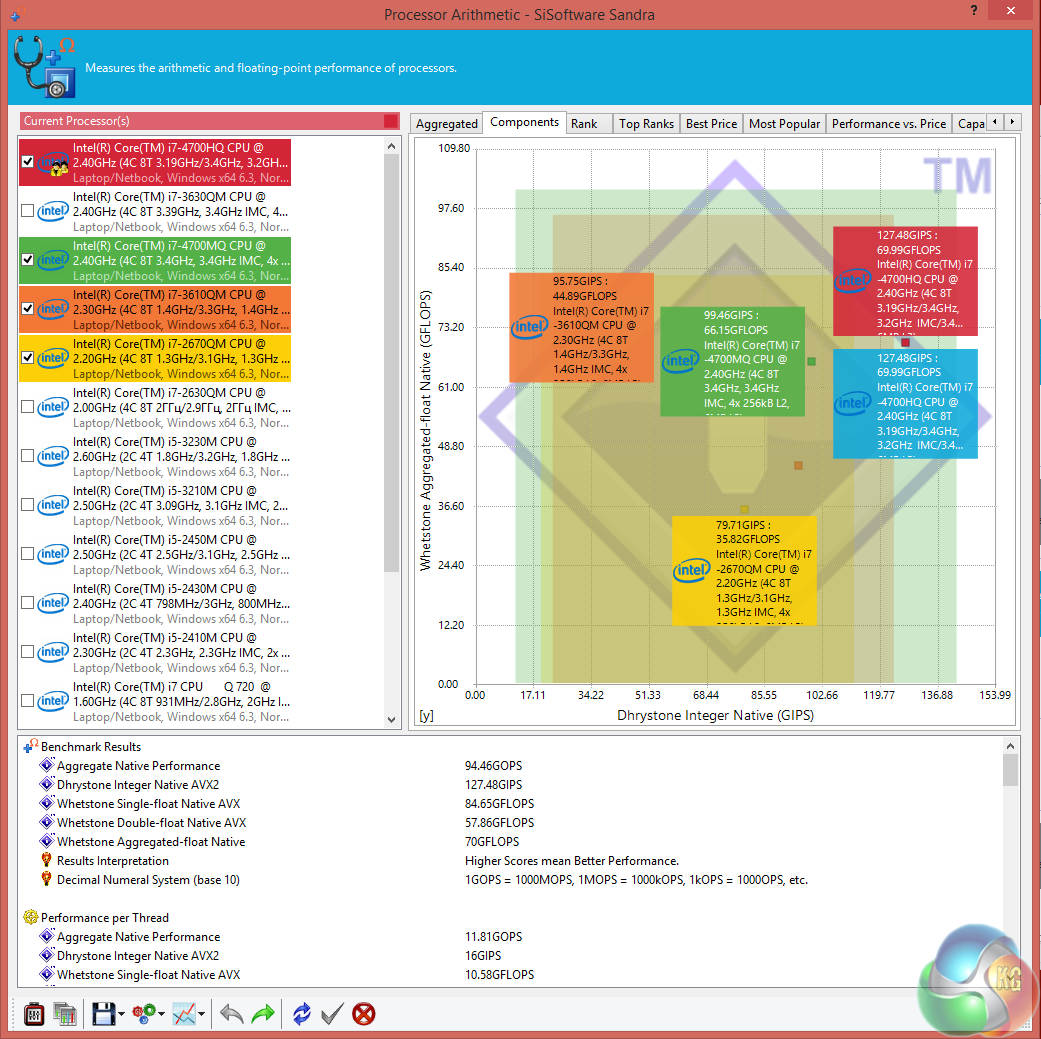
Task: Click the colored gears engine icon
Action: 144,1014
